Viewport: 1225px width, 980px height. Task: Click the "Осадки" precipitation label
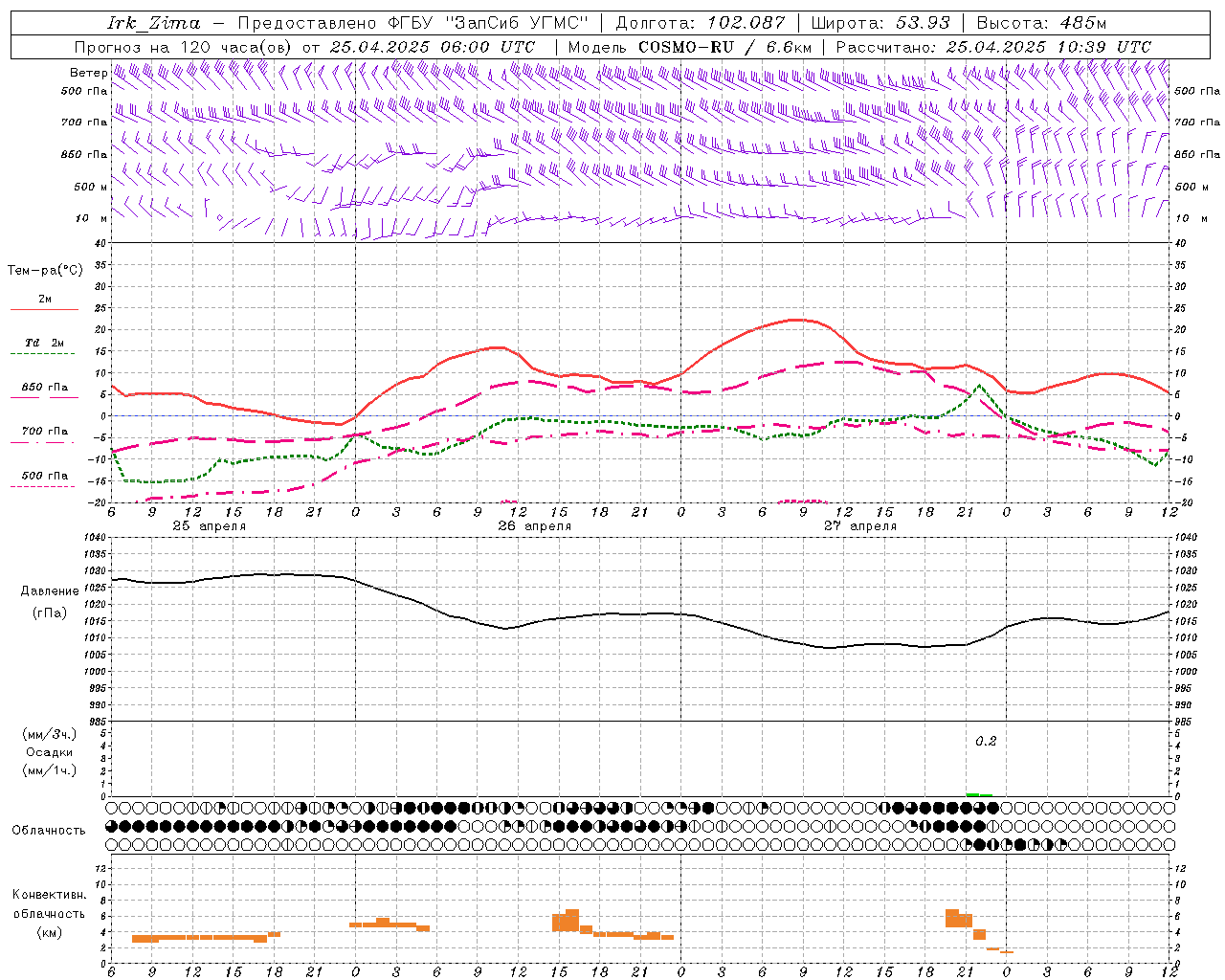[x=50, y=752]
